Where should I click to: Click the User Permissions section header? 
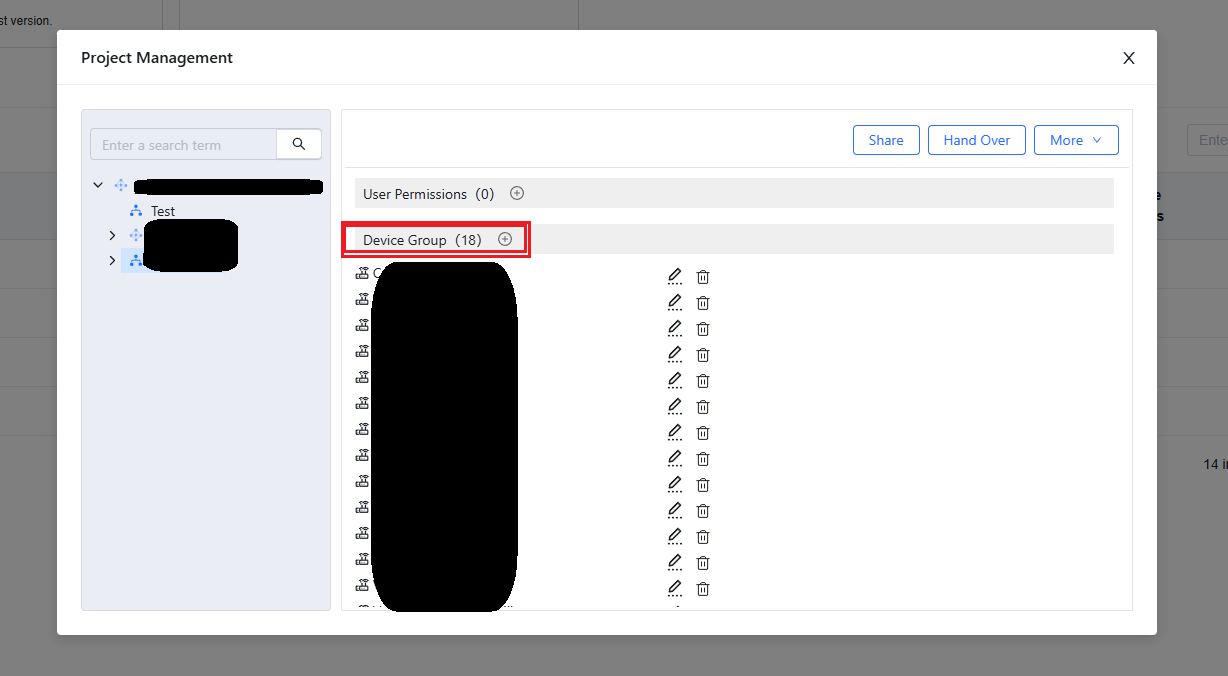[415, 194]
